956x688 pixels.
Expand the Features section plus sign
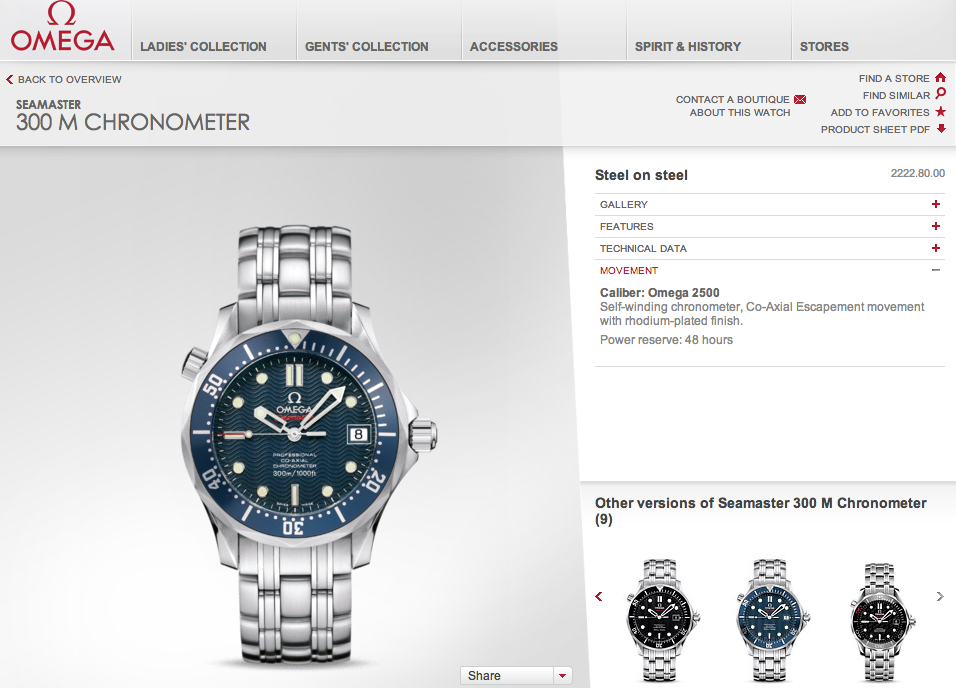tap(936, 226)
